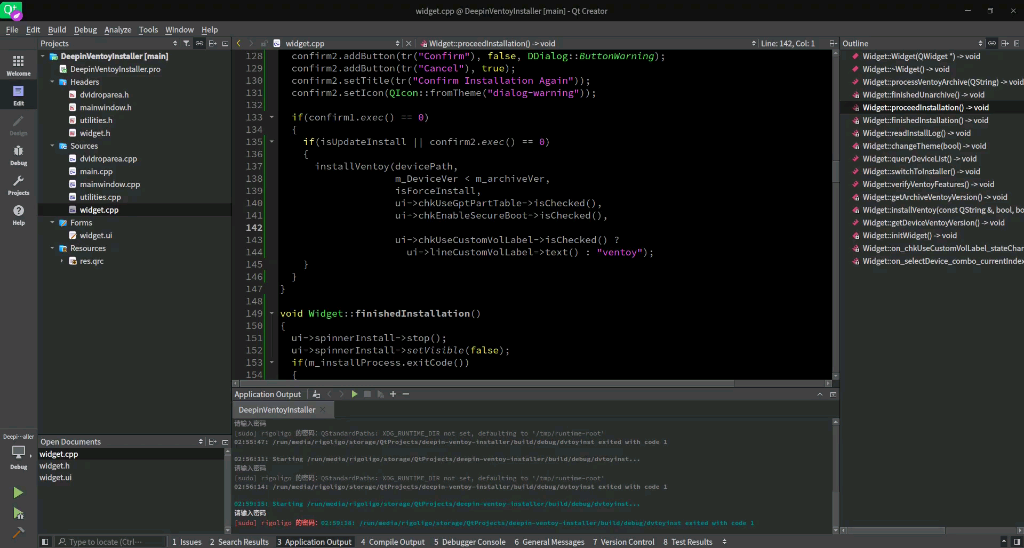Show the 1 Issues pane

click(x=187, y=542)
